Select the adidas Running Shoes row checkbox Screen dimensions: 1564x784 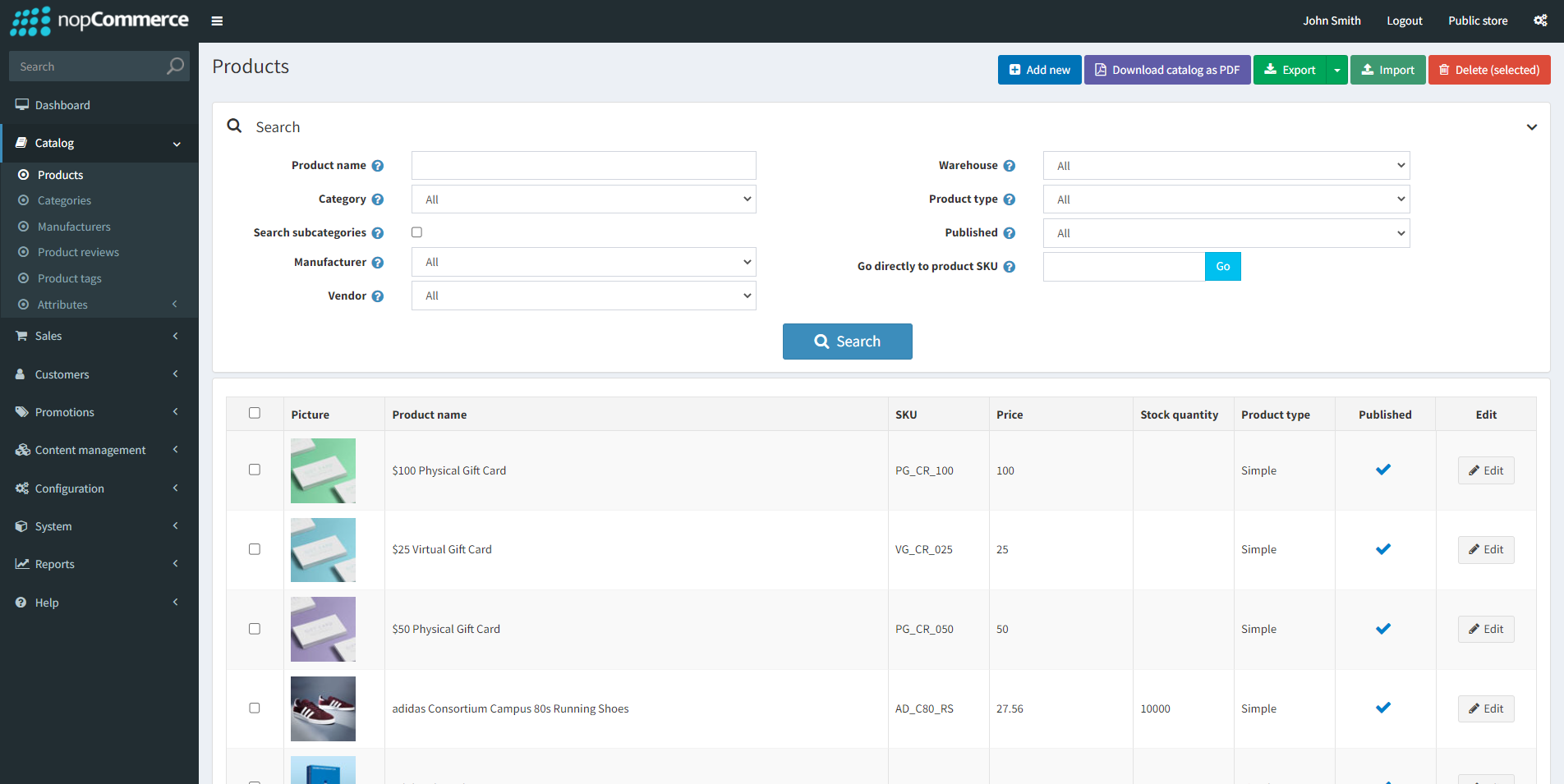pos(255,708)
